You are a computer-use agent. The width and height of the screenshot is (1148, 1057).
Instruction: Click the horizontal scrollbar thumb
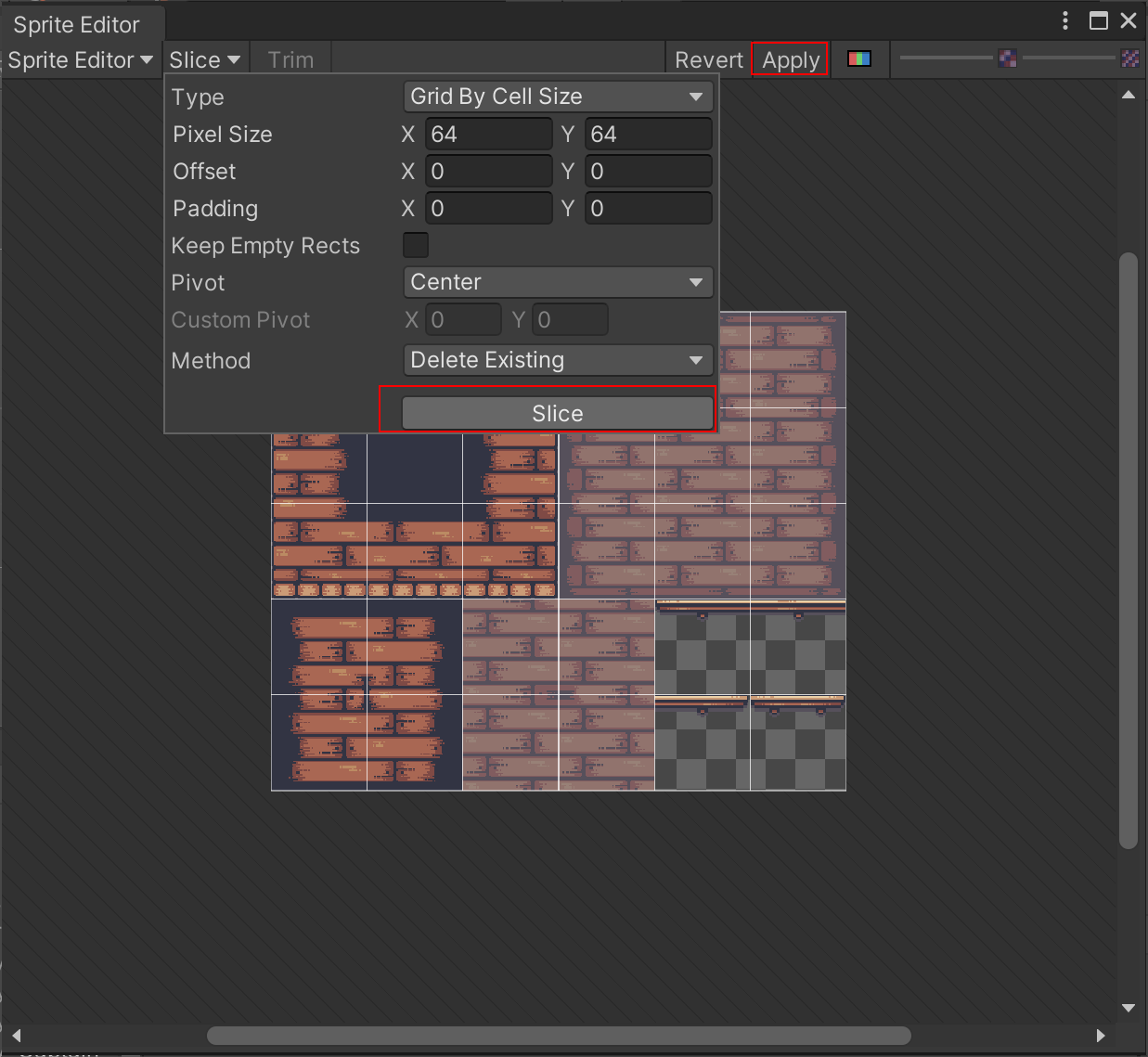point(559,1036)
